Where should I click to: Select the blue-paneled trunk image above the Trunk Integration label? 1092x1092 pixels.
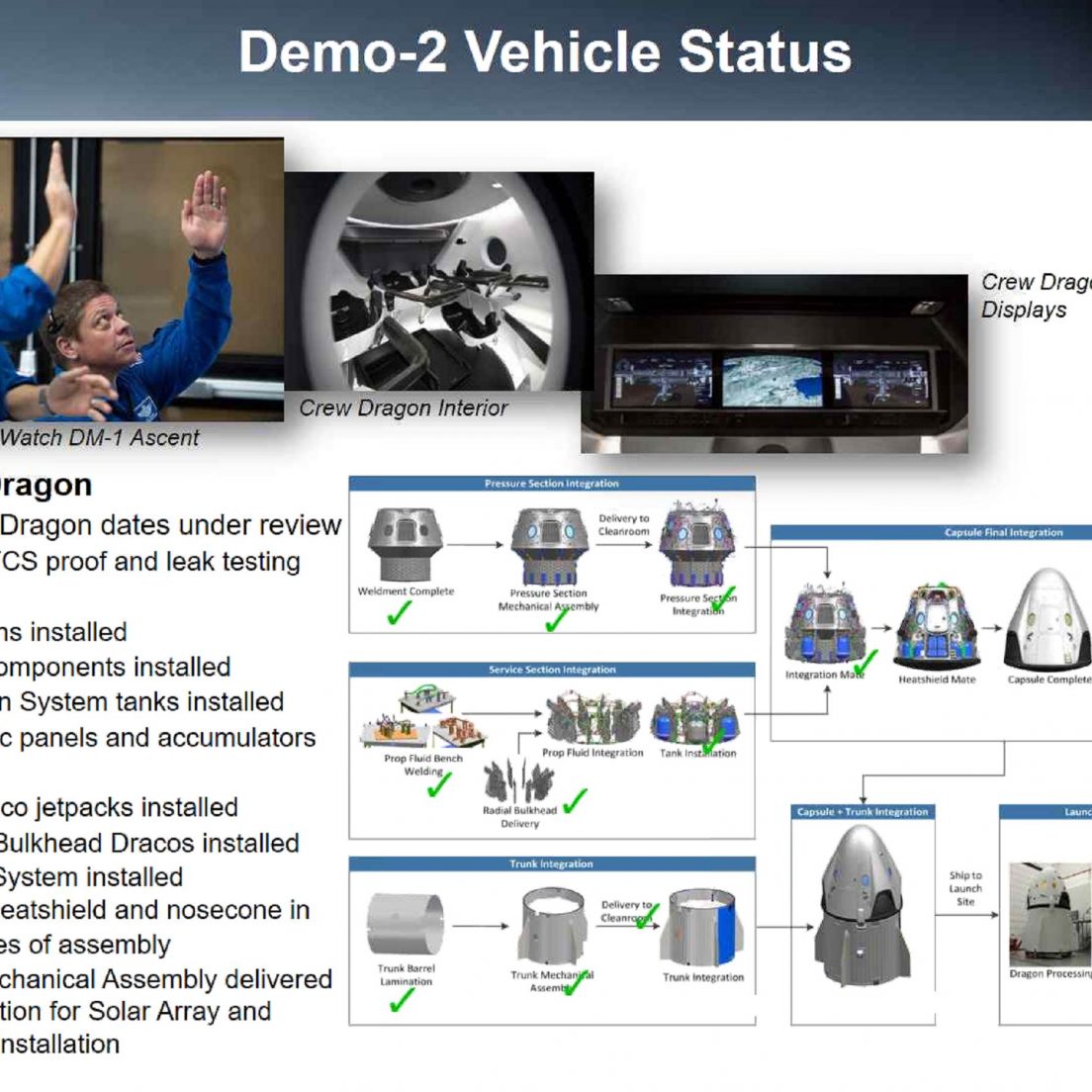(702, 928)
